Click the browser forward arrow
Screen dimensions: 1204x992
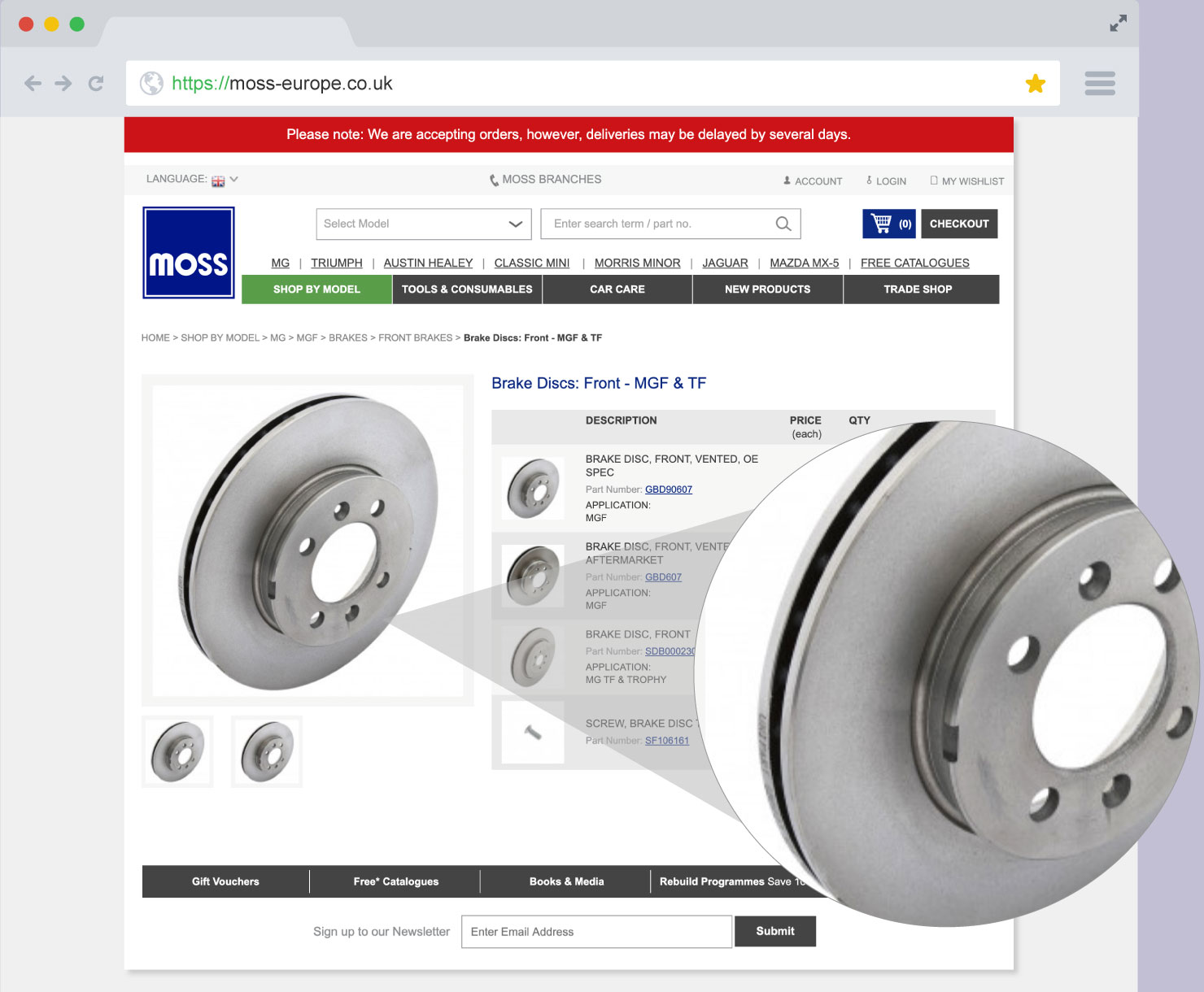click(63, 83)
